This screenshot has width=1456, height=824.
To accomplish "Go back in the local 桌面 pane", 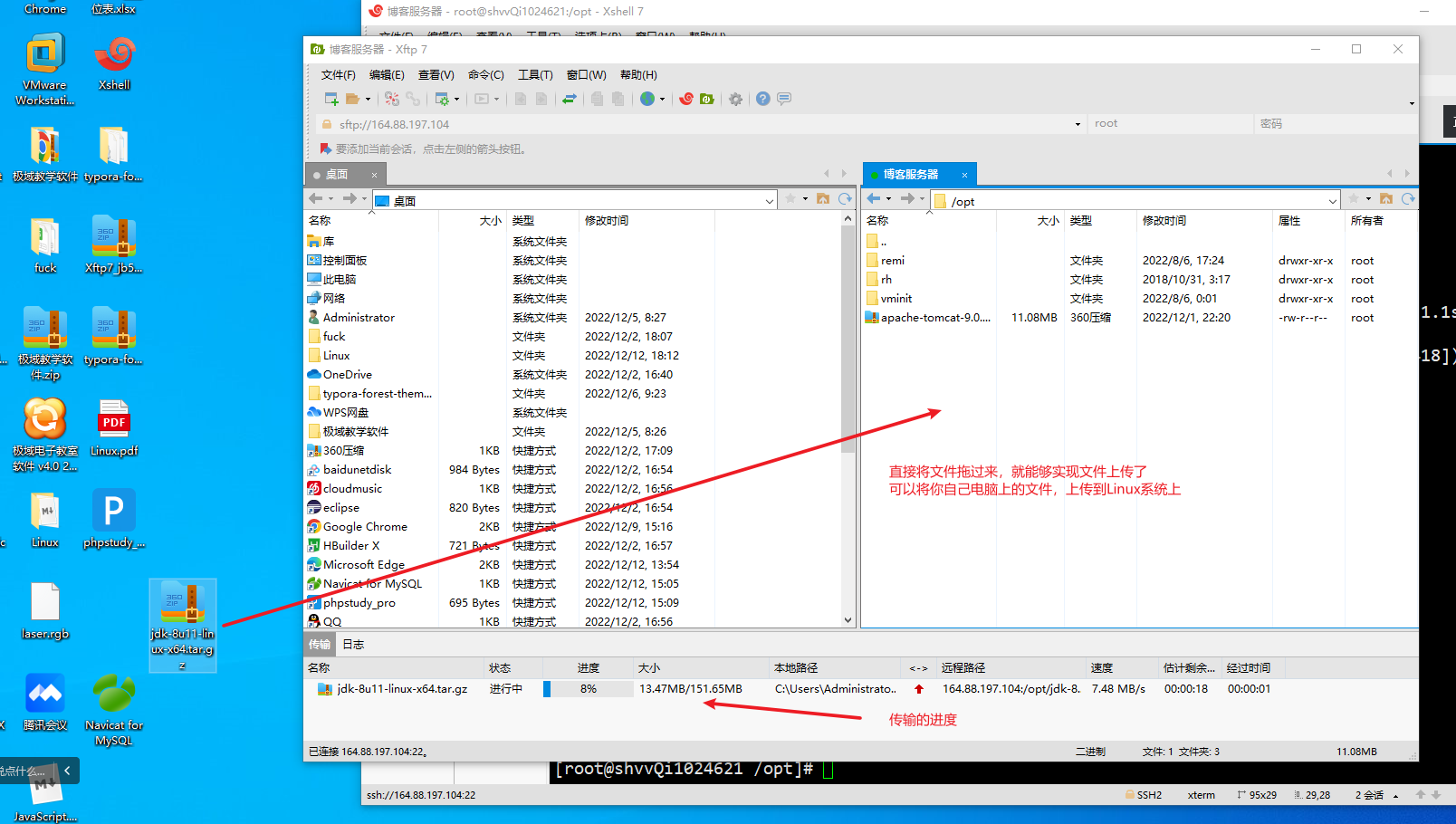I will (316, 199).
